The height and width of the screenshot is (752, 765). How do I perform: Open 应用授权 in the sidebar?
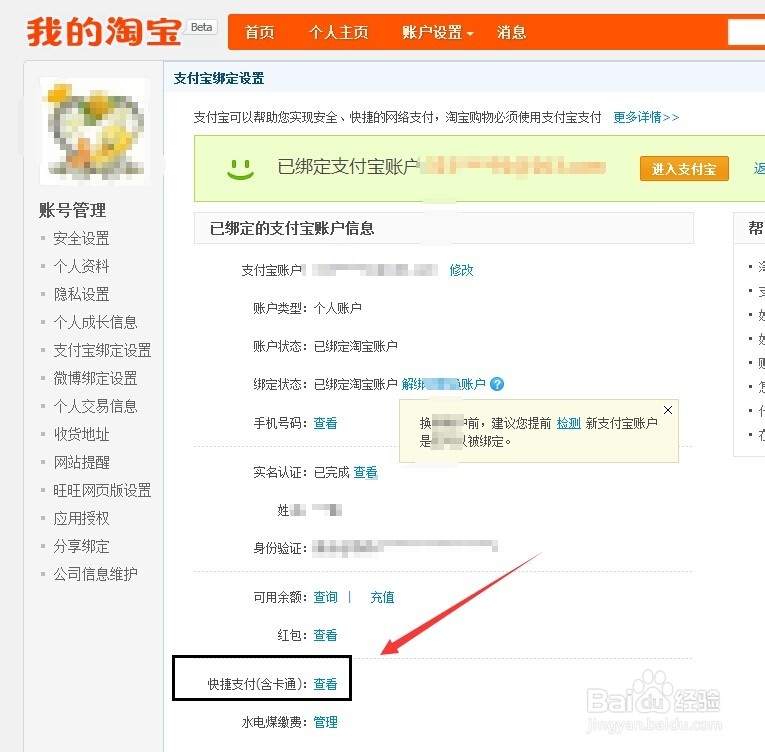click(81, 518)
